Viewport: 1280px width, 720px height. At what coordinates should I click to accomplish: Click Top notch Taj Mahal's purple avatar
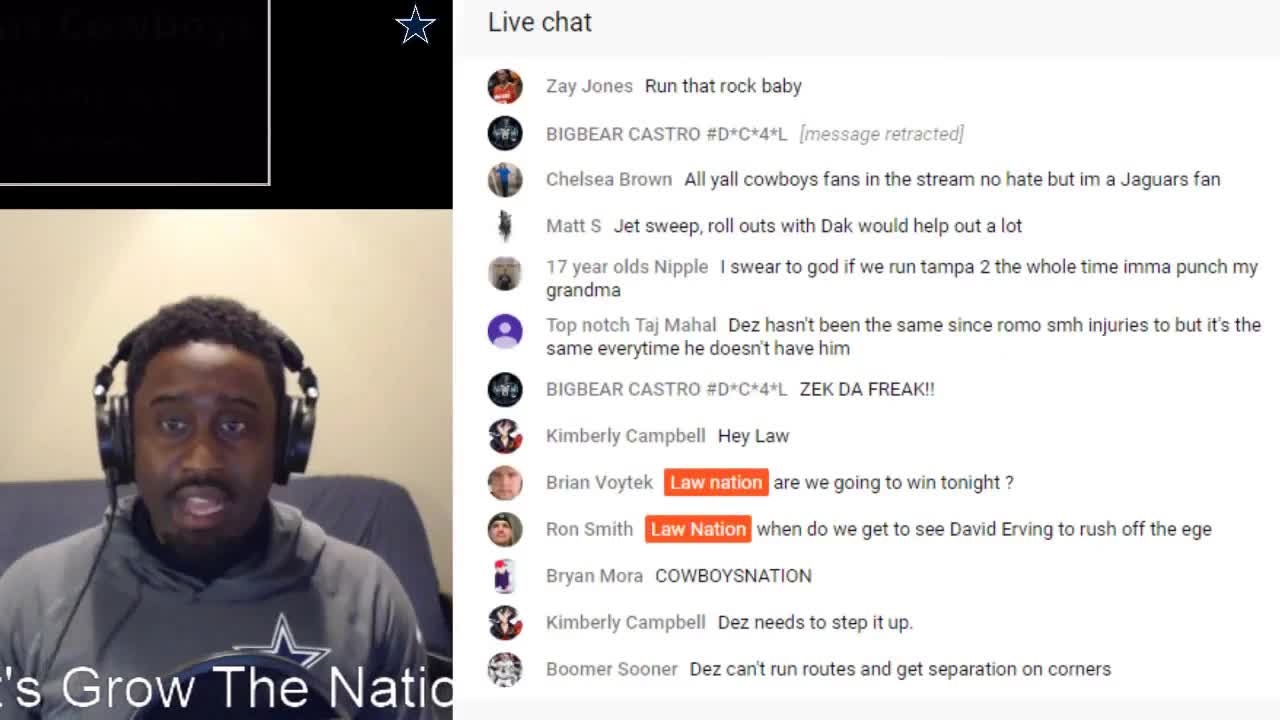(x=505, y=331)
